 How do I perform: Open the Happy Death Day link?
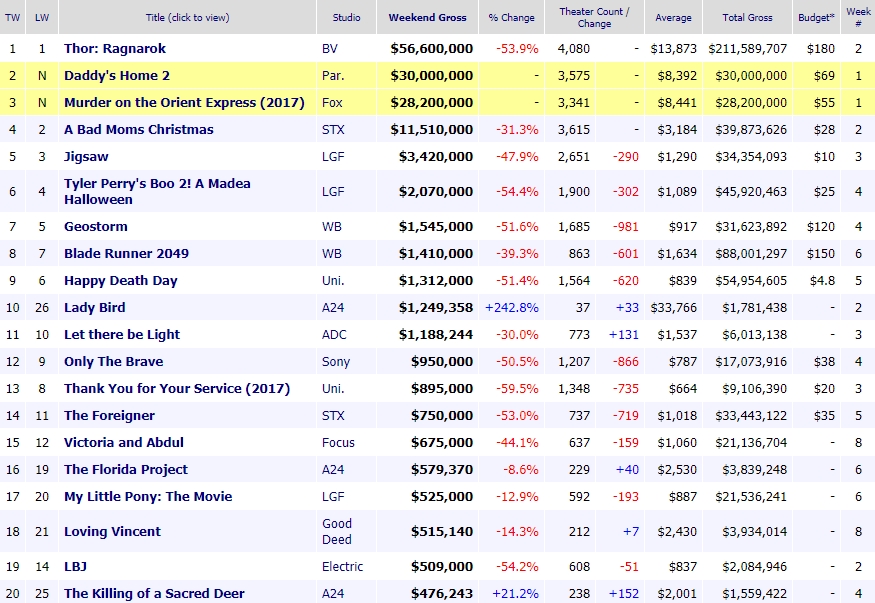point(121,281)
